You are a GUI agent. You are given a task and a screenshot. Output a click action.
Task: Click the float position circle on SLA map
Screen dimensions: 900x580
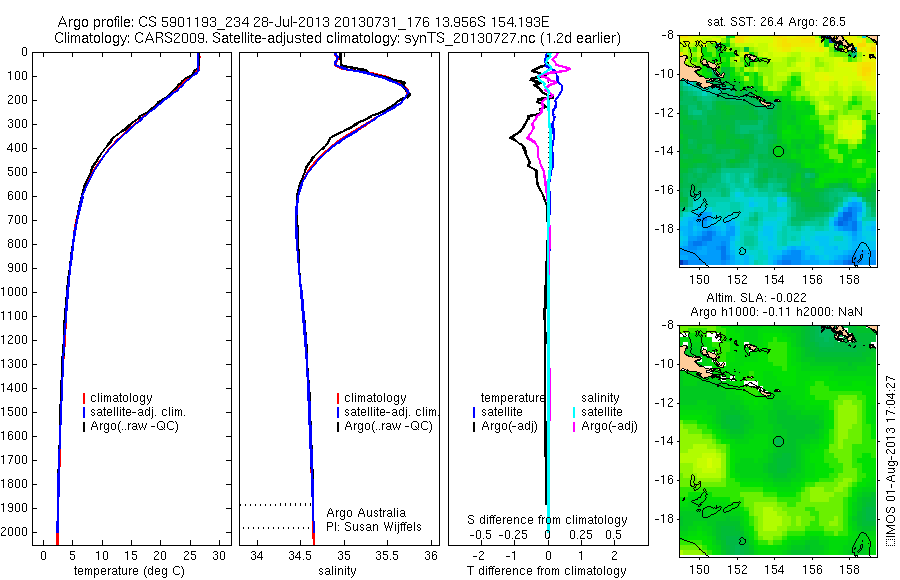[778, 442]
